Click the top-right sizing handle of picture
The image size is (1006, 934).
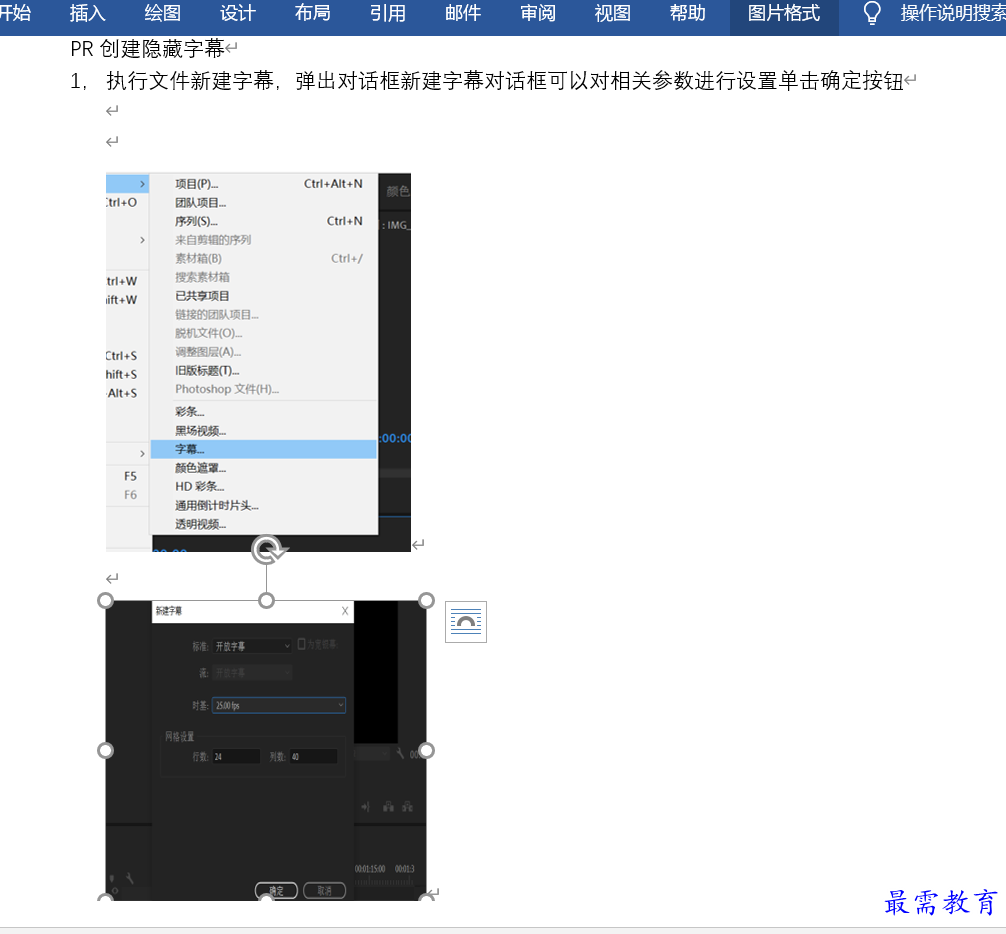tap(426, 600)
